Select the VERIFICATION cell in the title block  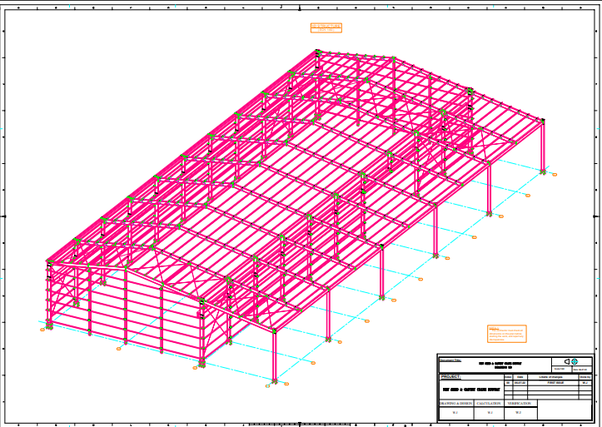[521, 402]
